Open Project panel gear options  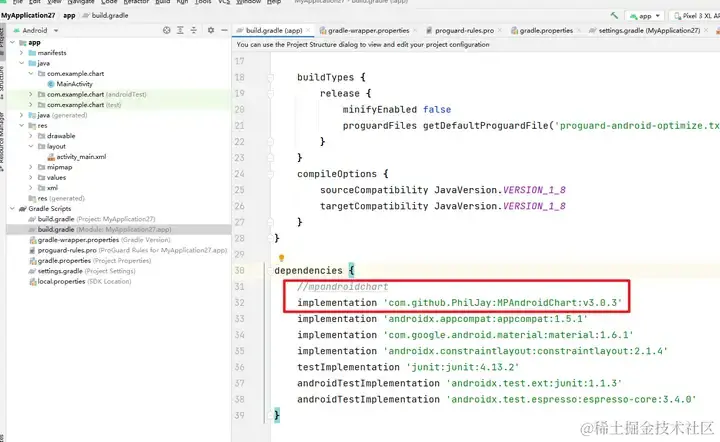211,30
